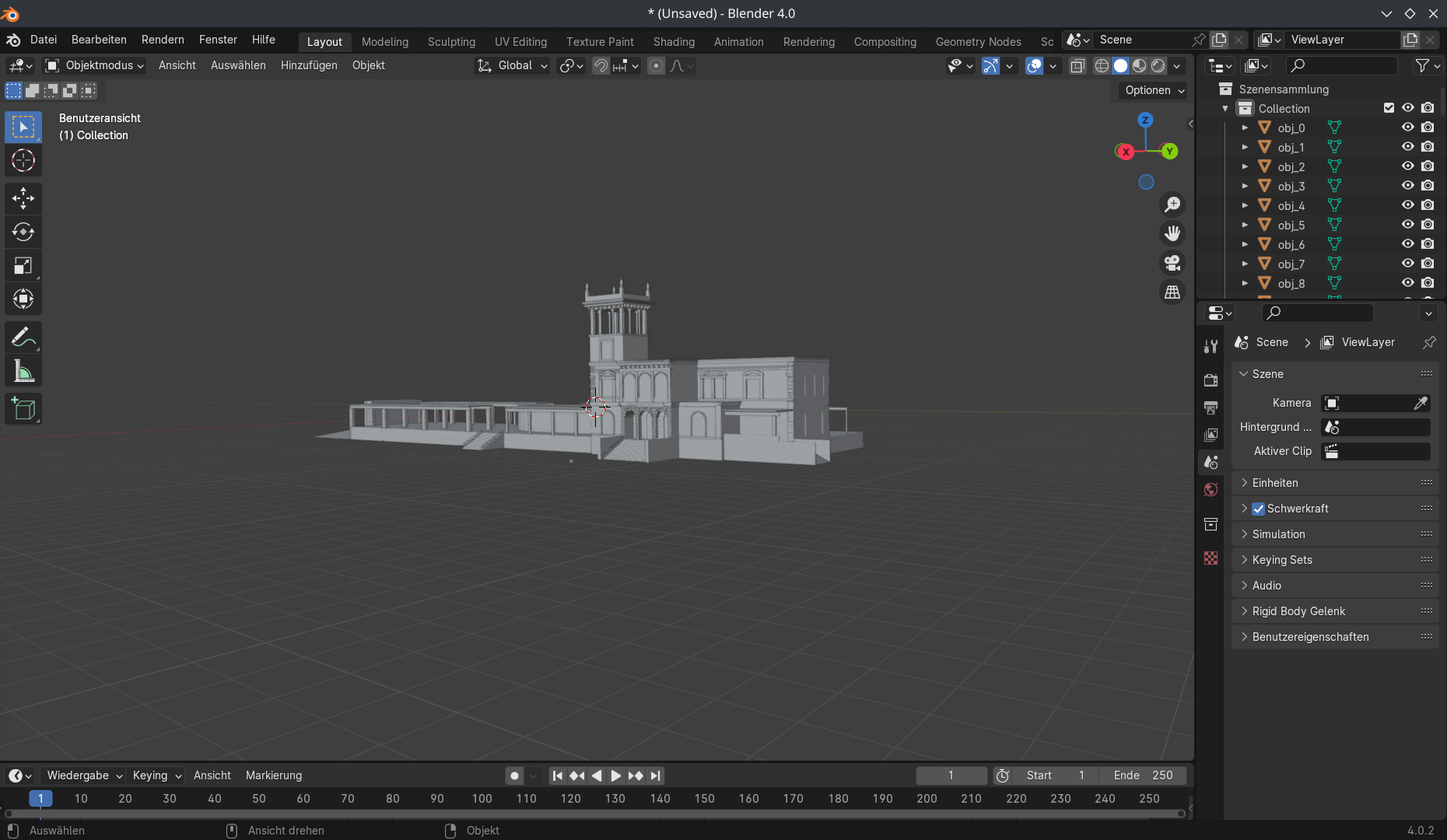The width and height of the screenshot is (1447, 840).
Task: Click the Add Cube tool
Action: [23, 409]
